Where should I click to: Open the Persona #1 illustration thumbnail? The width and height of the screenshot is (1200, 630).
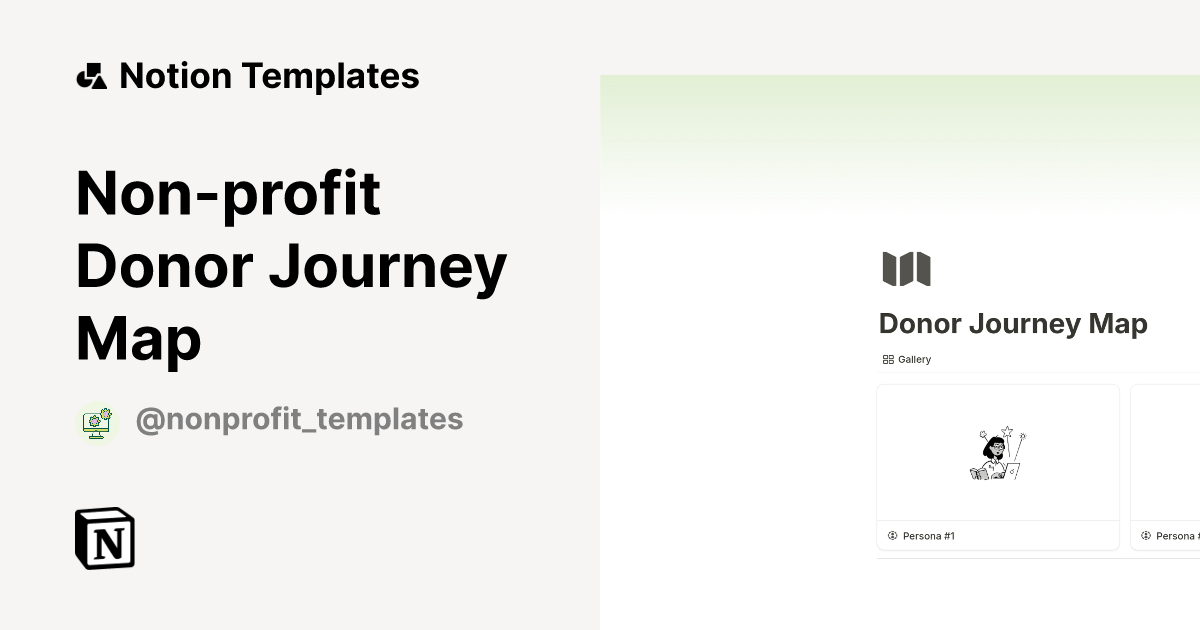[x=998, y=454]
